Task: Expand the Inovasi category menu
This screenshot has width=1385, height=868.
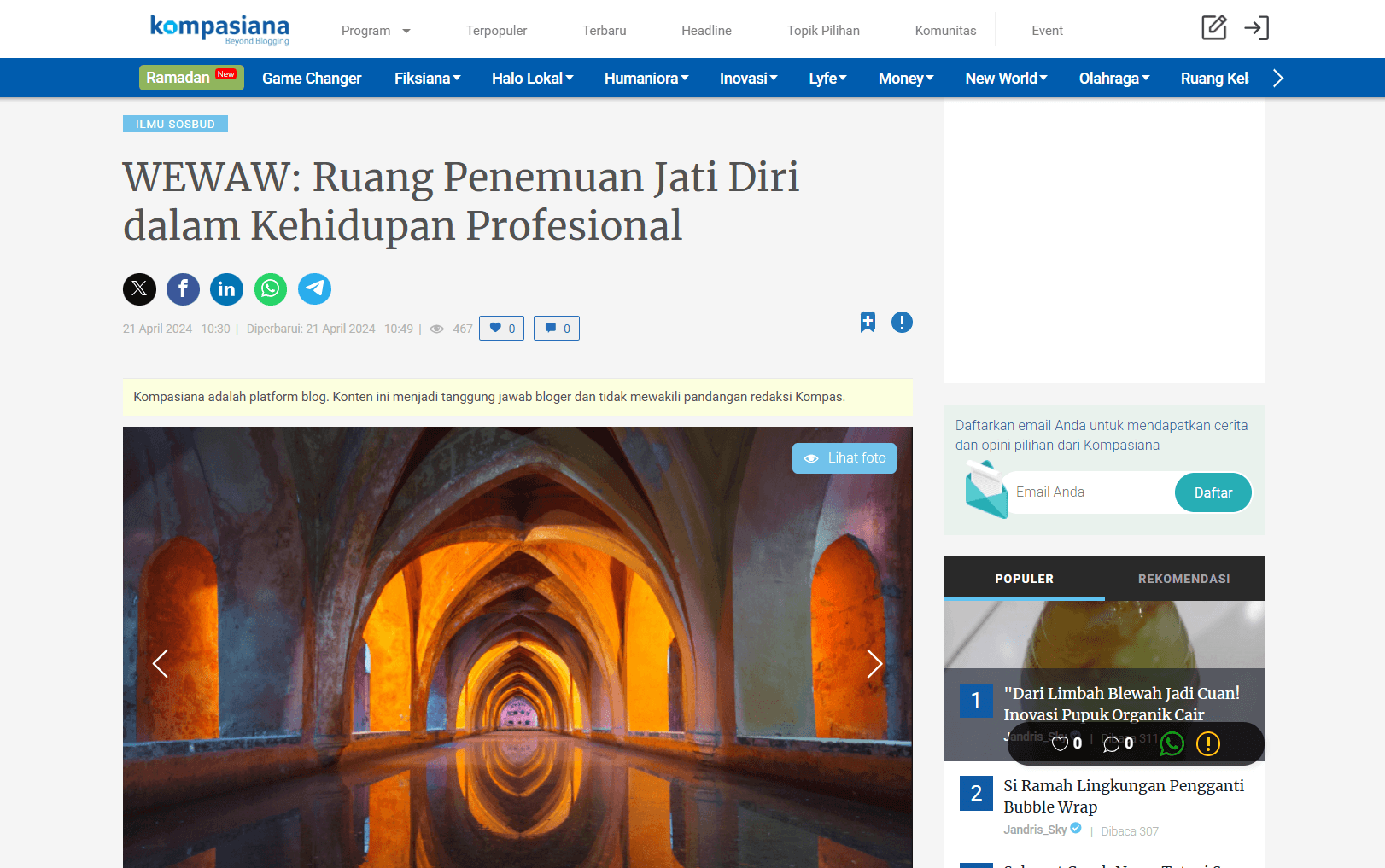Action: click(748, 79)
